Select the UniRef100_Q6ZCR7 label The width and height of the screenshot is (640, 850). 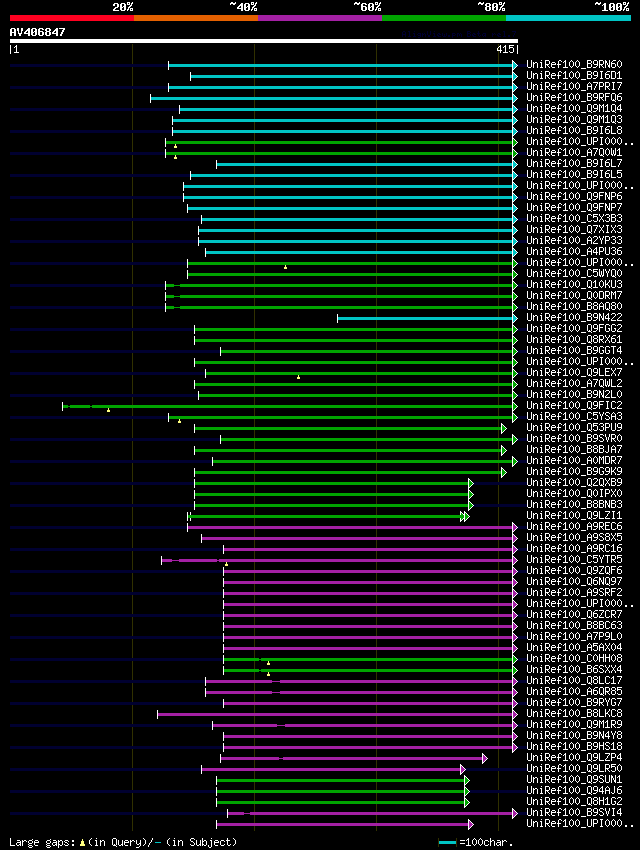pos(574,614)
